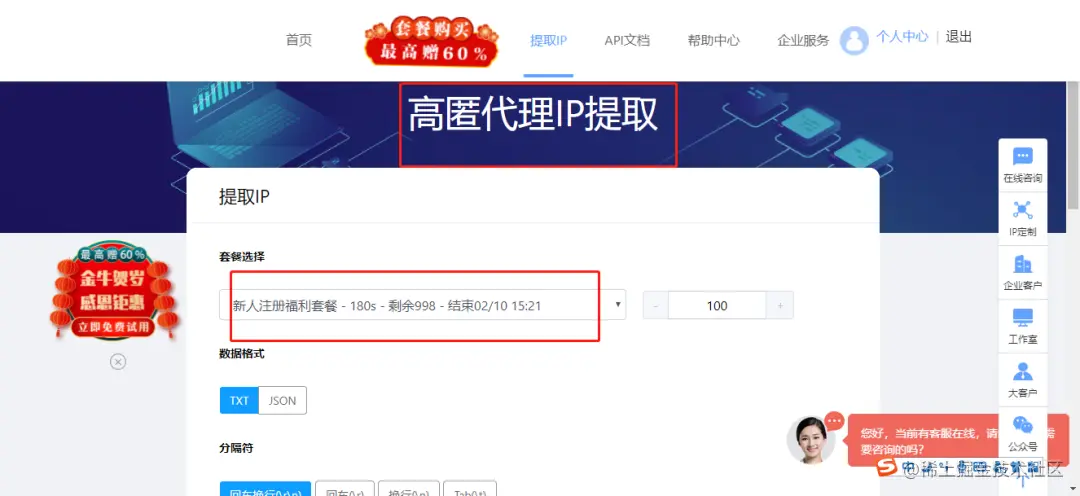
Task: Open 企业服务 enterprise services
Action: pos(803,40)
